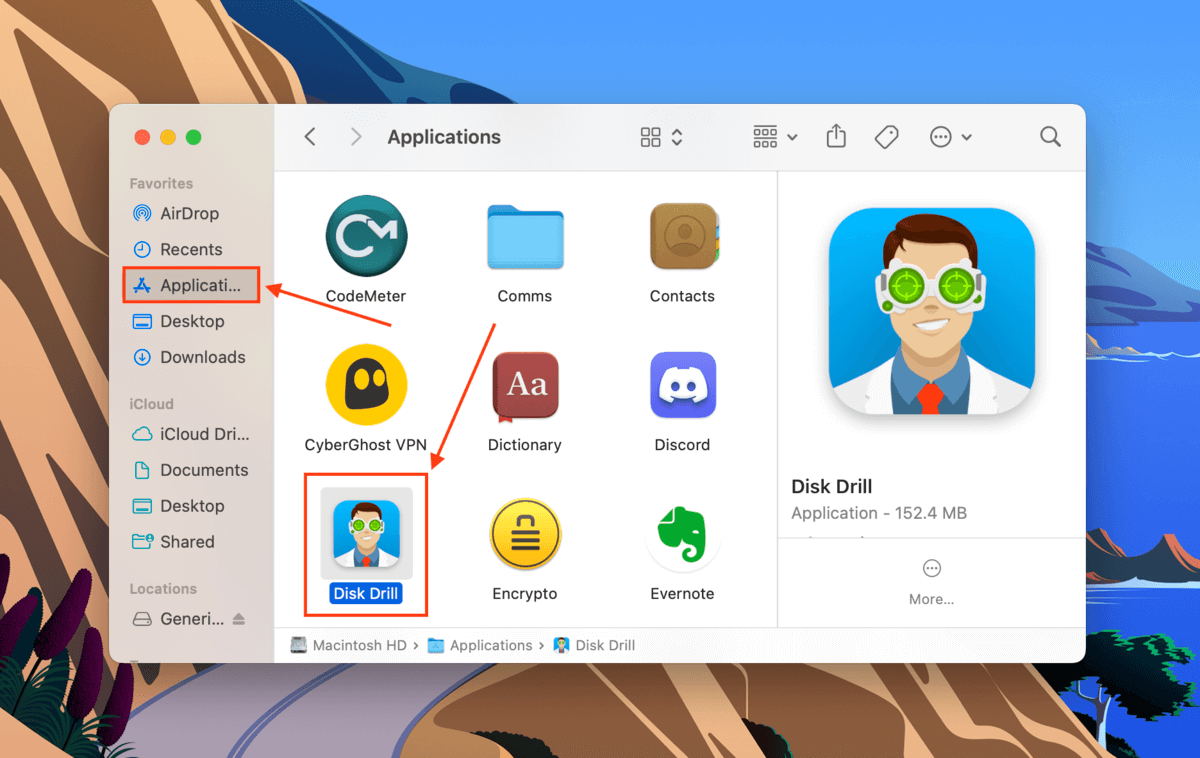
Task: Open the Comms folder
Action: tap(525, 237)
